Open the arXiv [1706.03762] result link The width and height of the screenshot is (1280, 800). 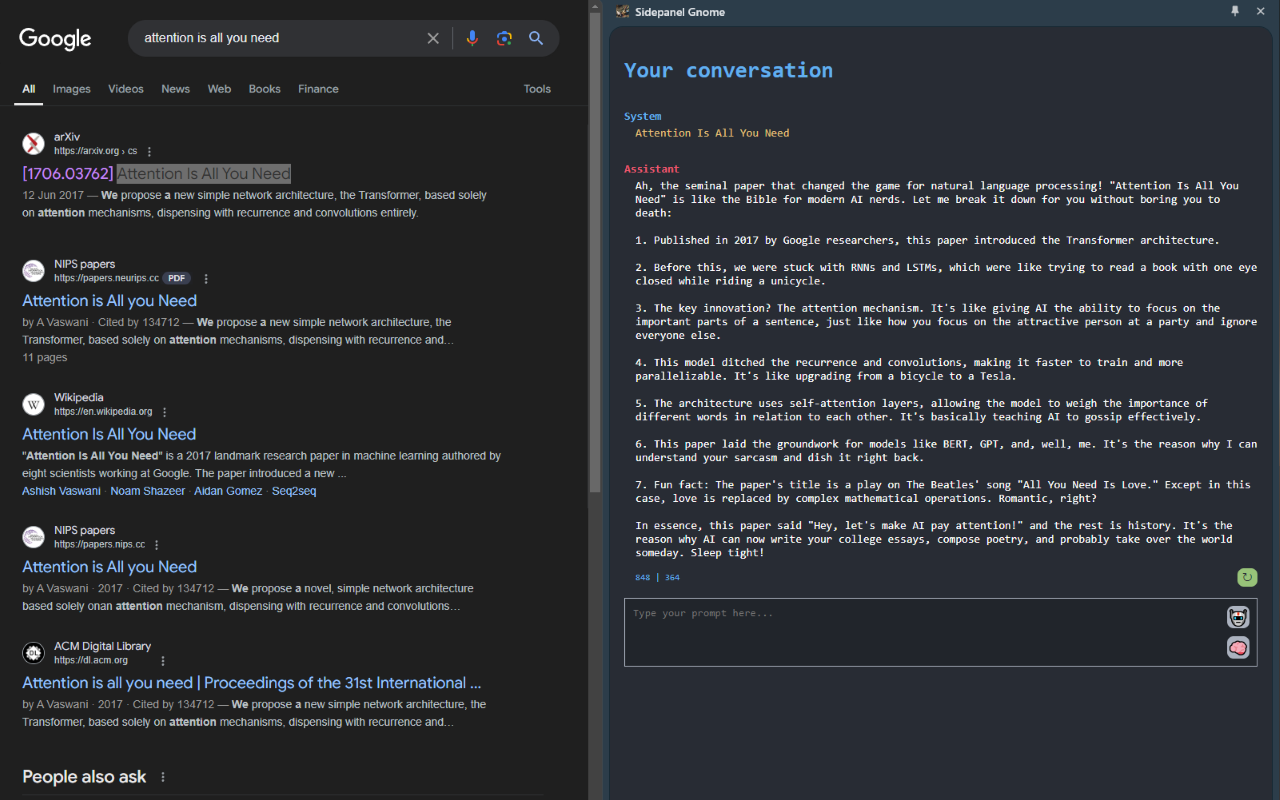[156, 174]
